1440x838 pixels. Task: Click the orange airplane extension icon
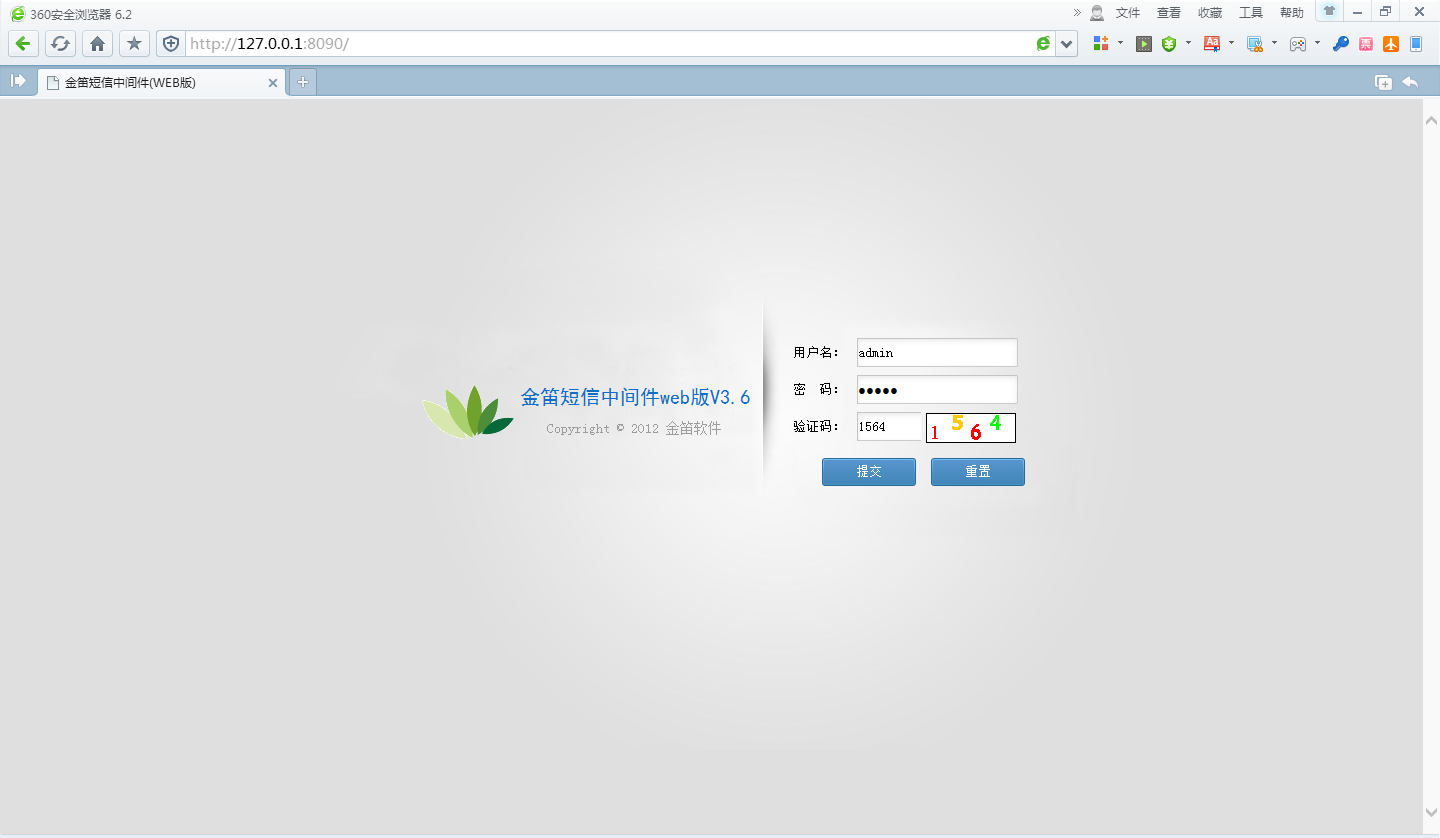tap(1391, 43)
